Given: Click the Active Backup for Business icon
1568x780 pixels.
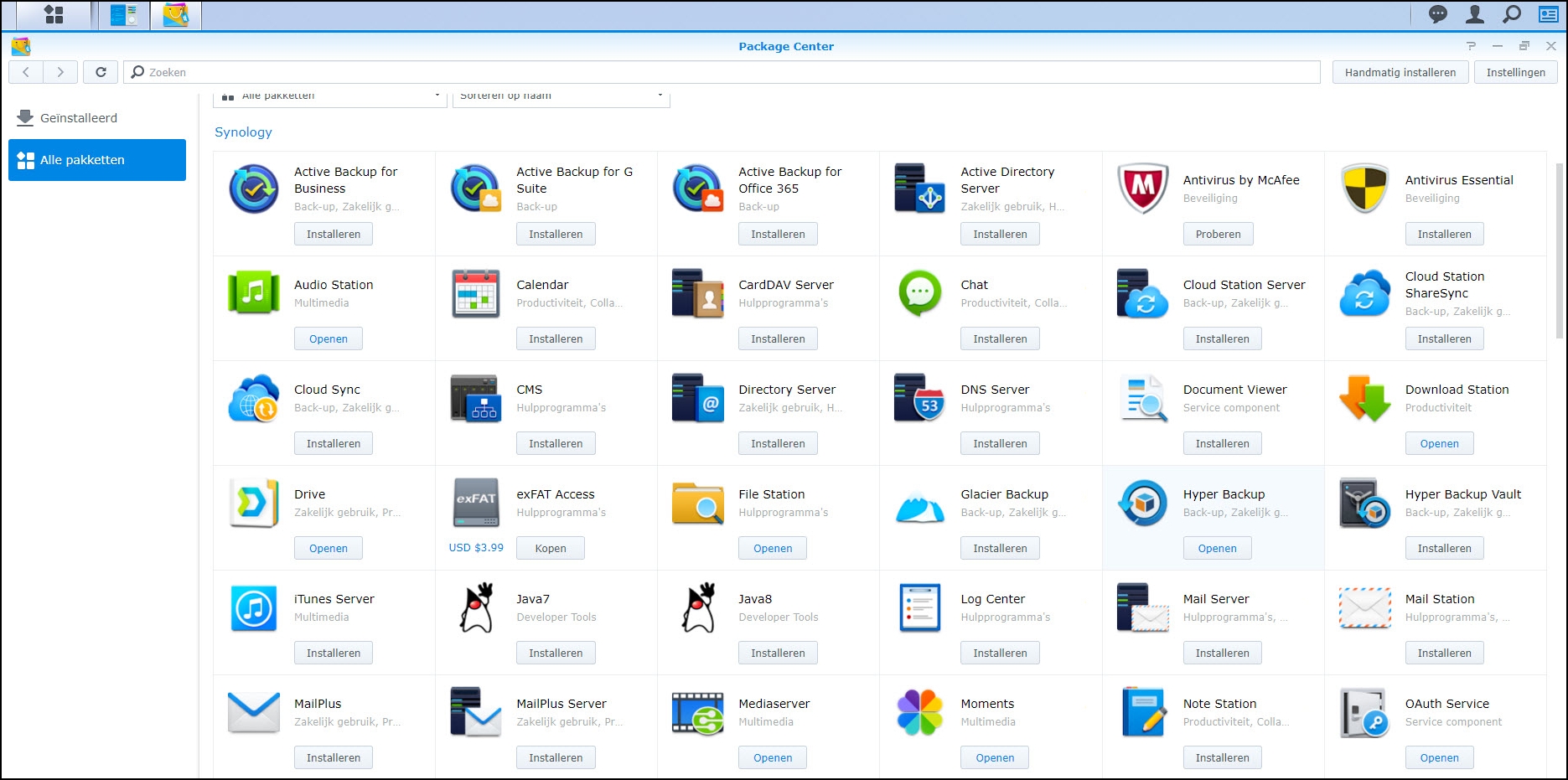Looking at the screenshot, I should tap(254, 189).
